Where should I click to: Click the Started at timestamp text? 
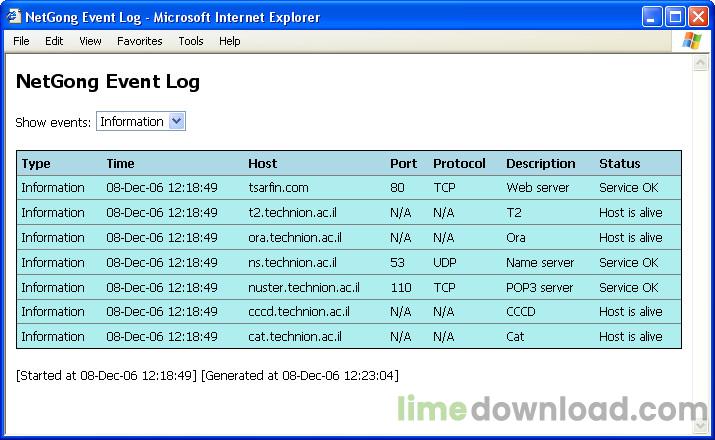[x=107, y=376]
